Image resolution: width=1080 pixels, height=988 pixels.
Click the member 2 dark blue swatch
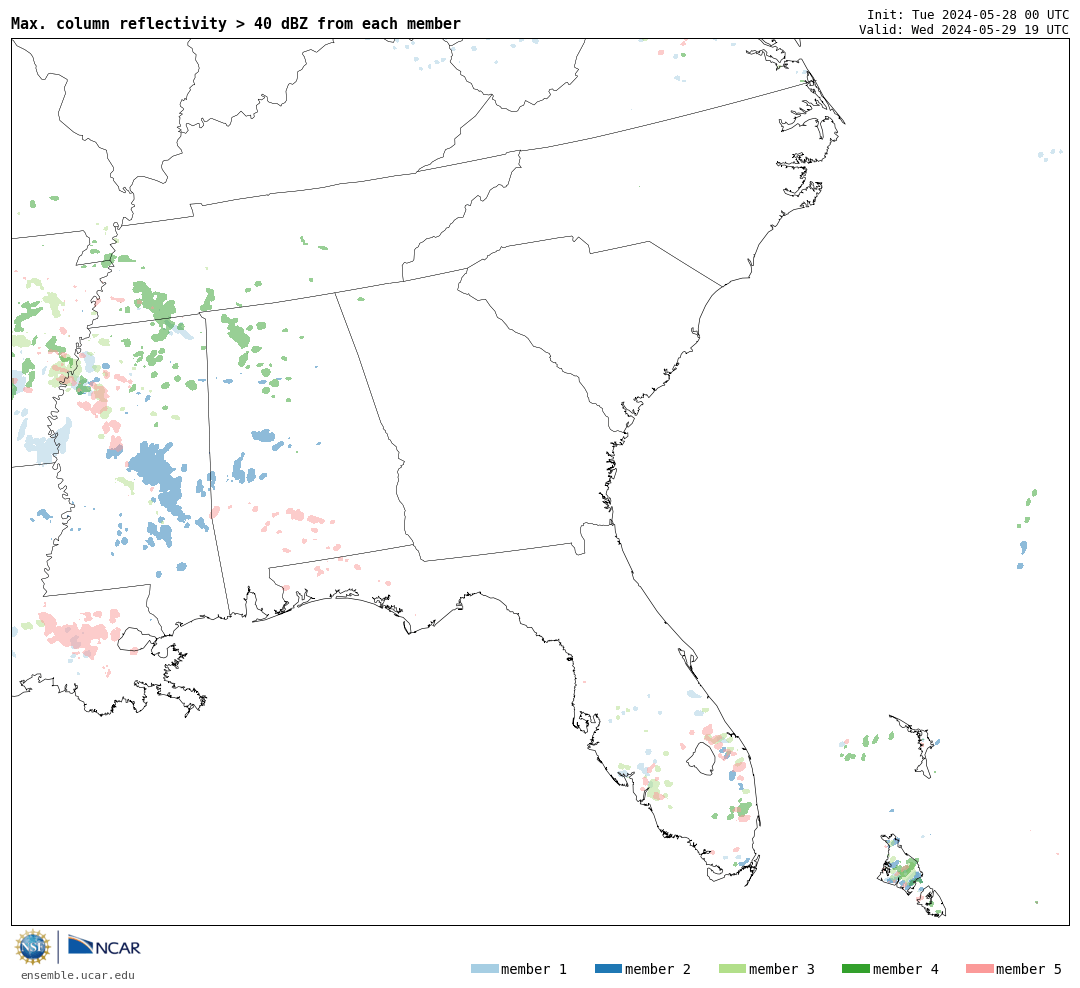608,969
